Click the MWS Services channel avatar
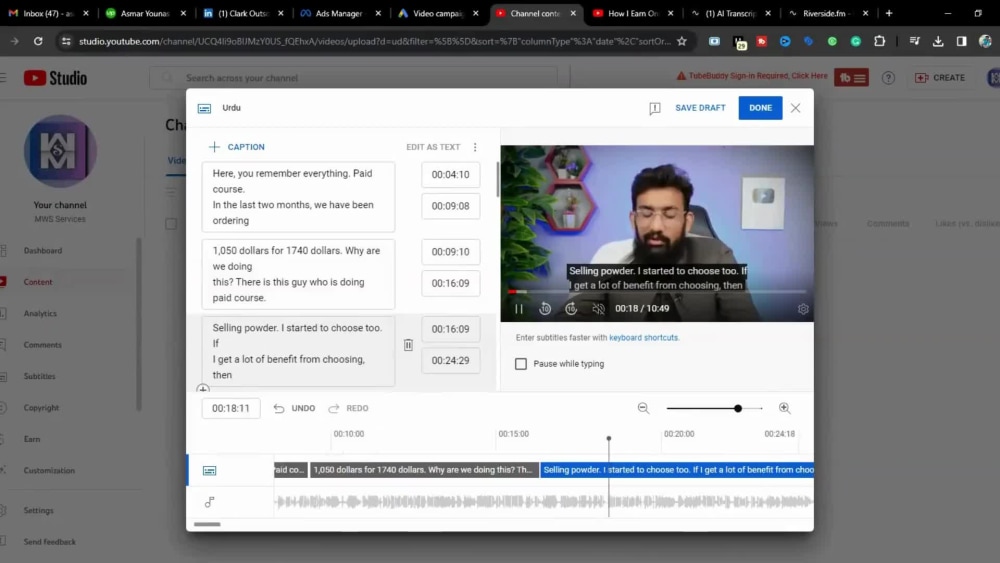 point(60,151)
